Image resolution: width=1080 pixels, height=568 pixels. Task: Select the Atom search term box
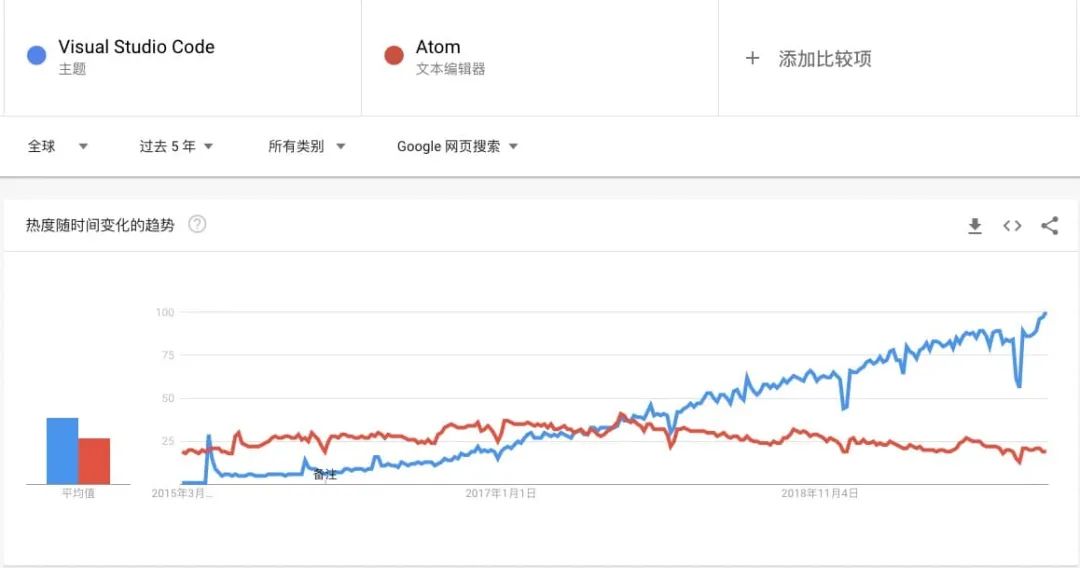click(x=438, y=47)
